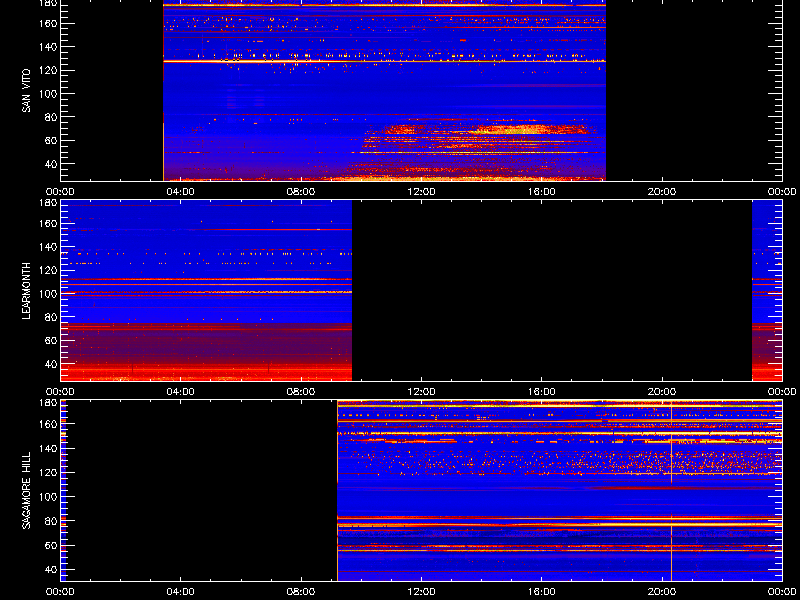Select the 40 frequency tick of Sagamore Hill

tap(52, 569)
